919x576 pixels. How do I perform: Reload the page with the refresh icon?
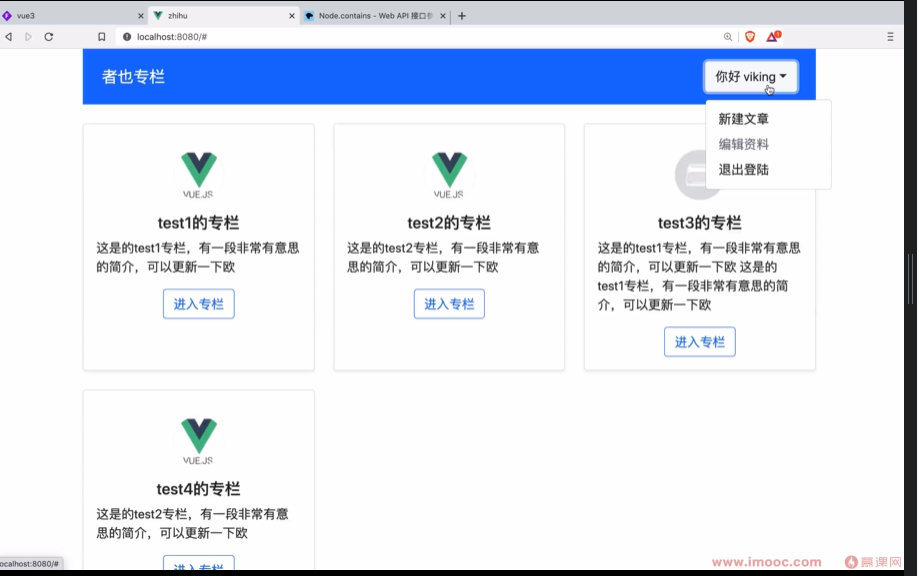pyautogui.click(x=49, y=36)
